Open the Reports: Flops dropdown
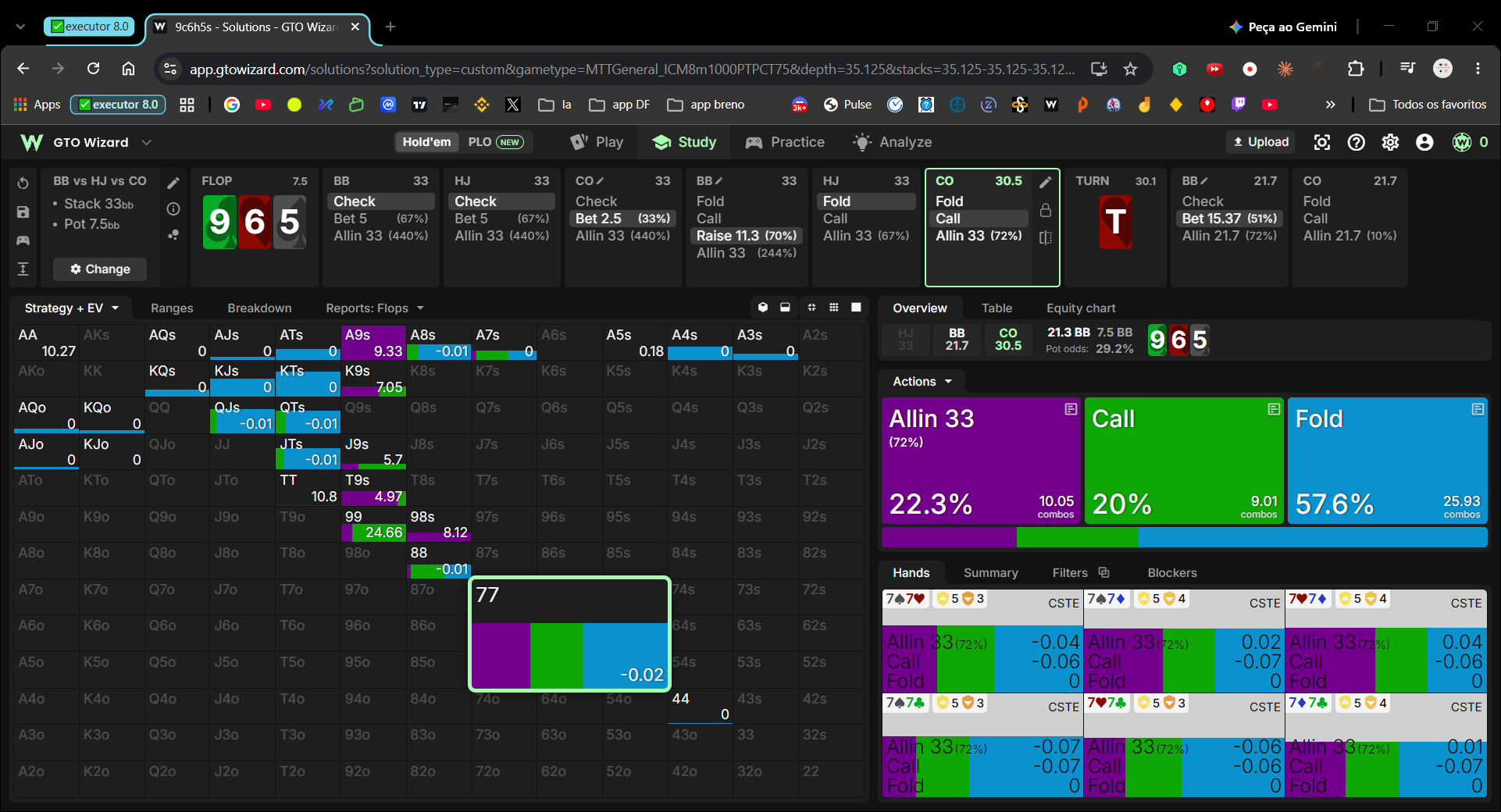Image resolution: width=1501 pixels, height=812 pixels. (x=374, y=308)
